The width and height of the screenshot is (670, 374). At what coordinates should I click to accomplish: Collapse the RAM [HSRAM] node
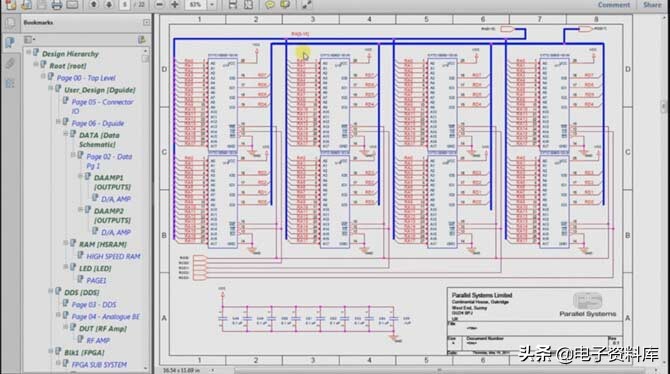click(x=66, y=242)
